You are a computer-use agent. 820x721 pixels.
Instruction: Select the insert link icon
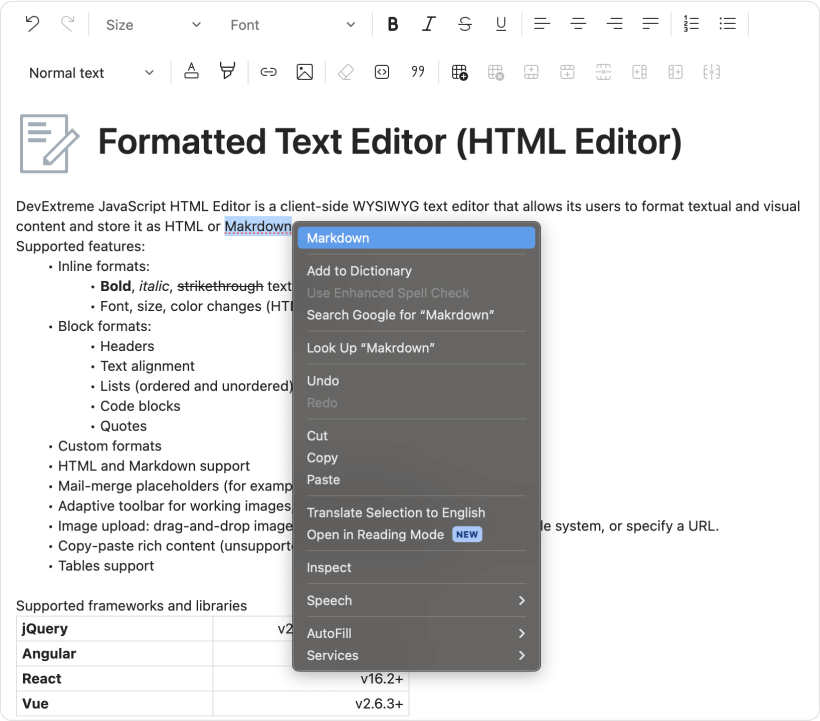click(269, 71)
